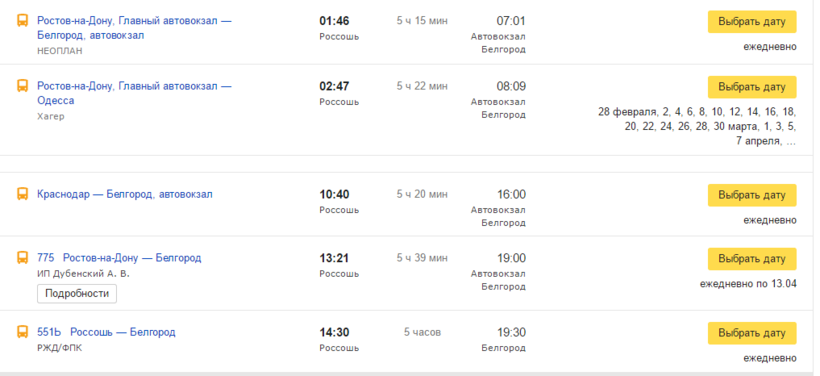Open route 775 Ростов-на-Дону — Белгород
820x376 pixels.
(119, 258)
